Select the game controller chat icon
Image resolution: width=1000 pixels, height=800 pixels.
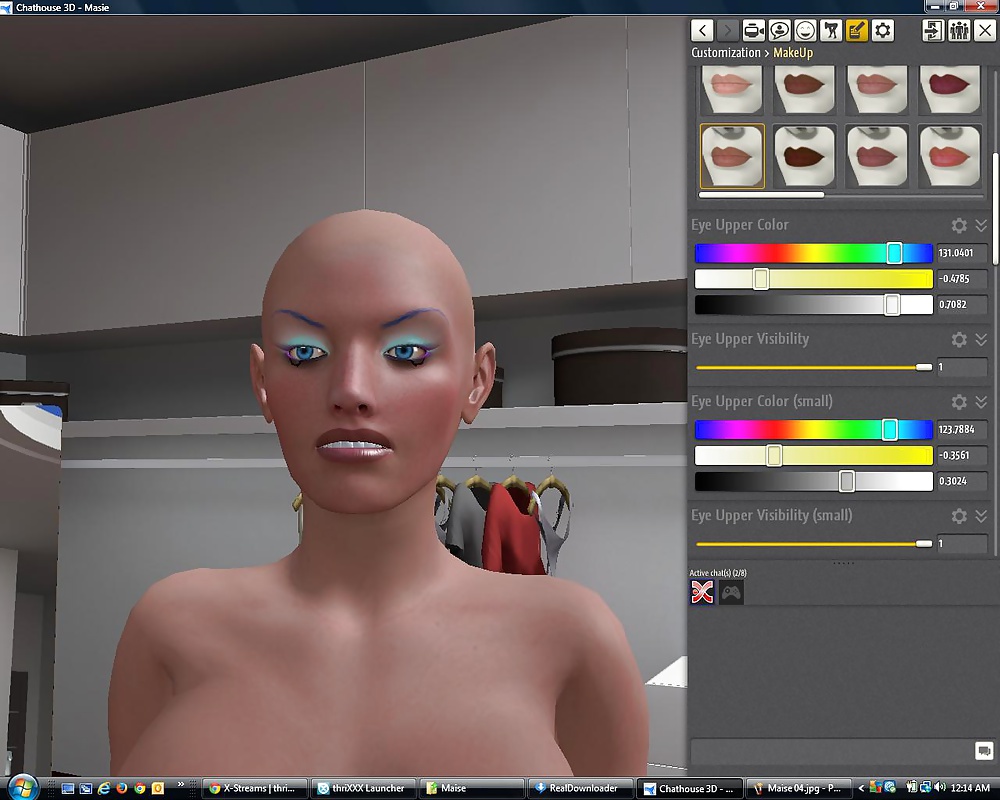pyautogui.click(x=731, y=593)
